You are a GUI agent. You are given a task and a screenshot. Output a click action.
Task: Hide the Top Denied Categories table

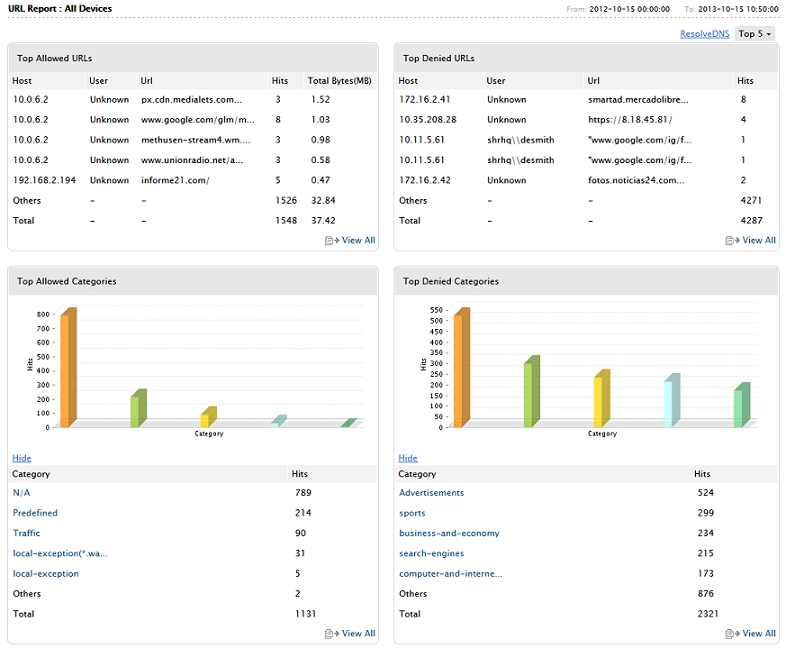click(408, 458)
